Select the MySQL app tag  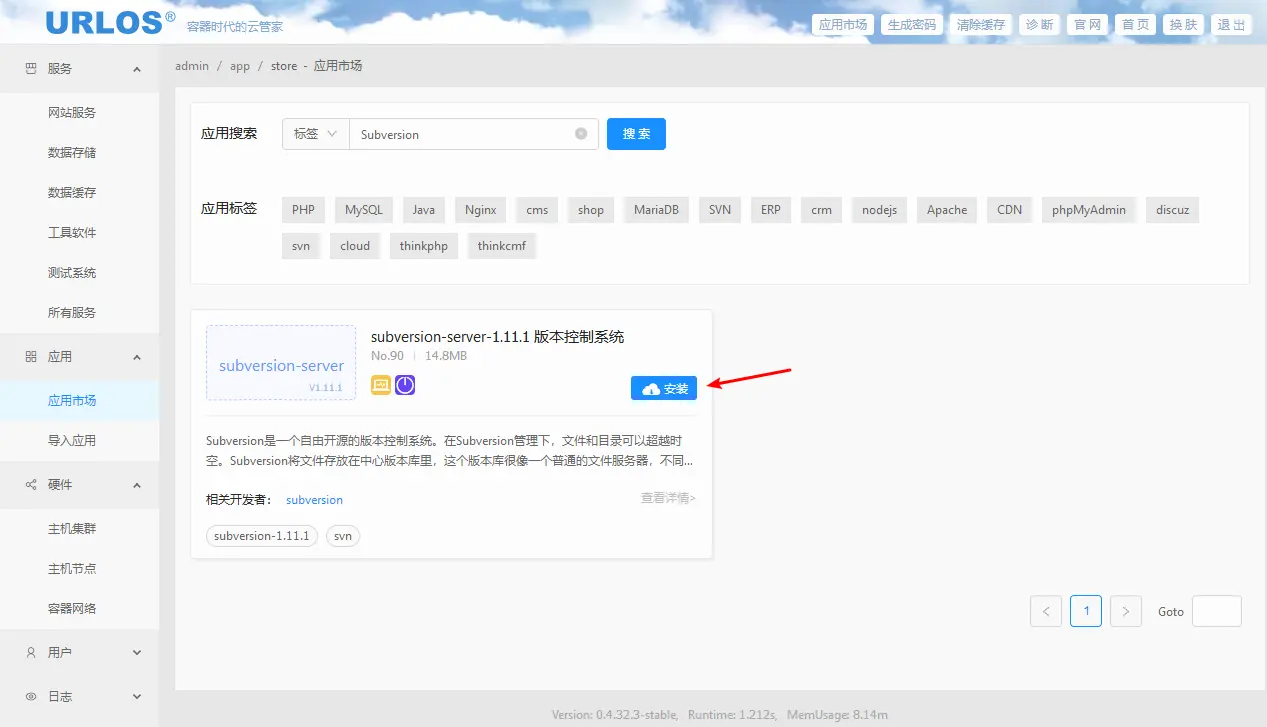364,210
